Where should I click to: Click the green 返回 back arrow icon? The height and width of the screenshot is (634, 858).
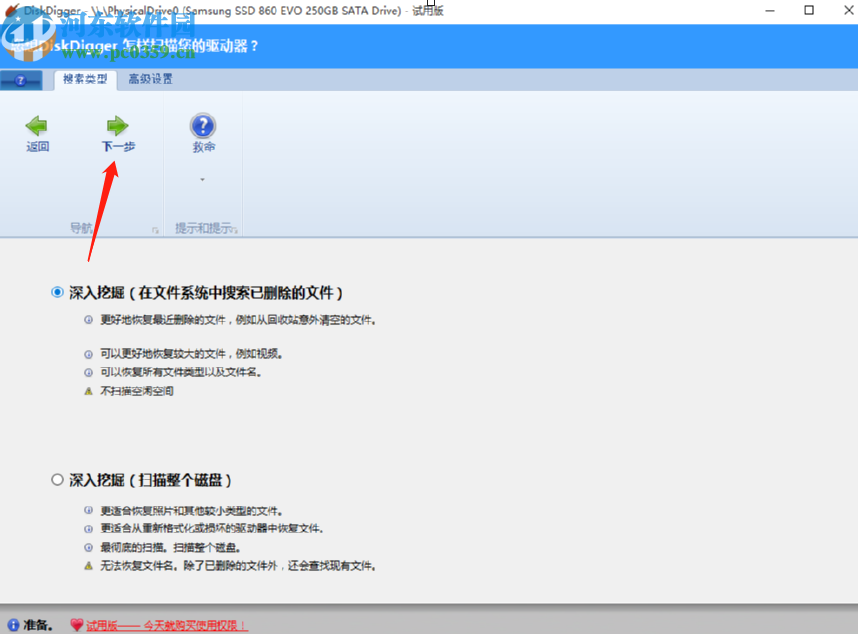[36, 126]
